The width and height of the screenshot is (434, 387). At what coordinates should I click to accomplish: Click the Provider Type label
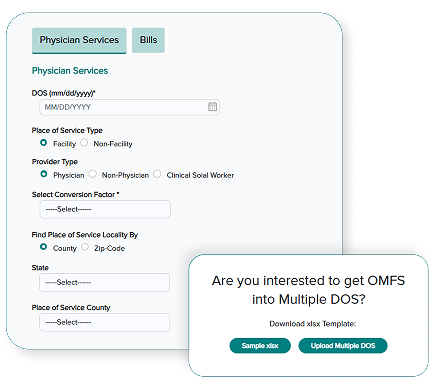tap(55, 162)
